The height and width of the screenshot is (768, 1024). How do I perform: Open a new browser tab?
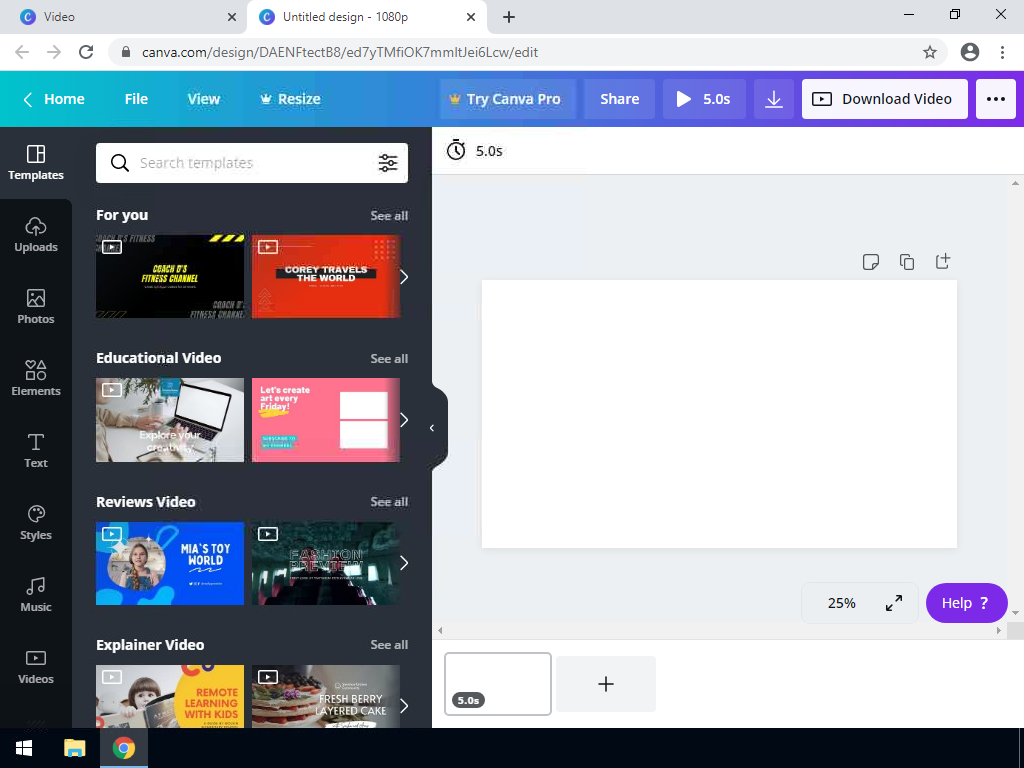click(509, 17)
